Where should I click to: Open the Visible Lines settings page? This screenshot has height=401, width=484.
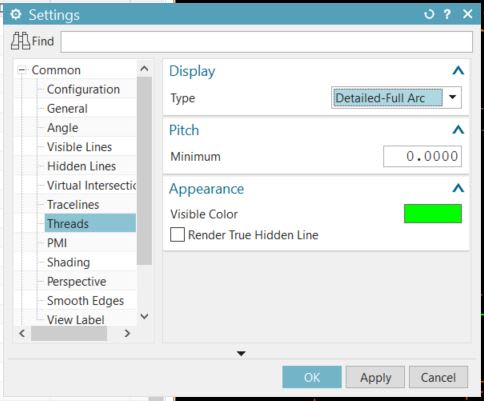coord(79,147)
